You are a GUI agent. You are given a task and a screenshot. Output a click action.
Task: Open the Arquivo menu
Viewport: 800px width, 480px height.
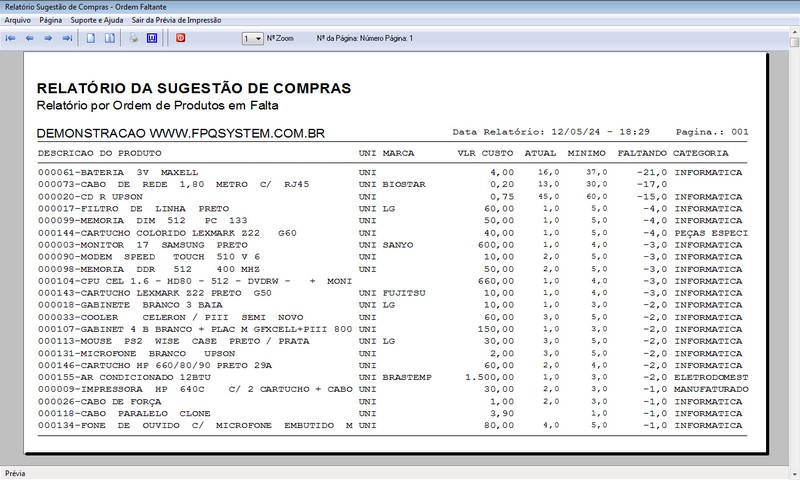point(17,20)
